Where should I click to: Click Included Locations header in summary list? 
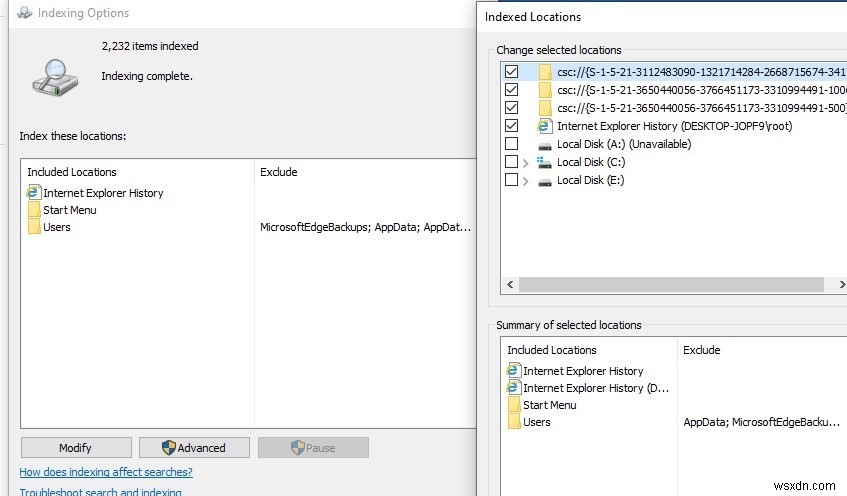click(552, 350)
